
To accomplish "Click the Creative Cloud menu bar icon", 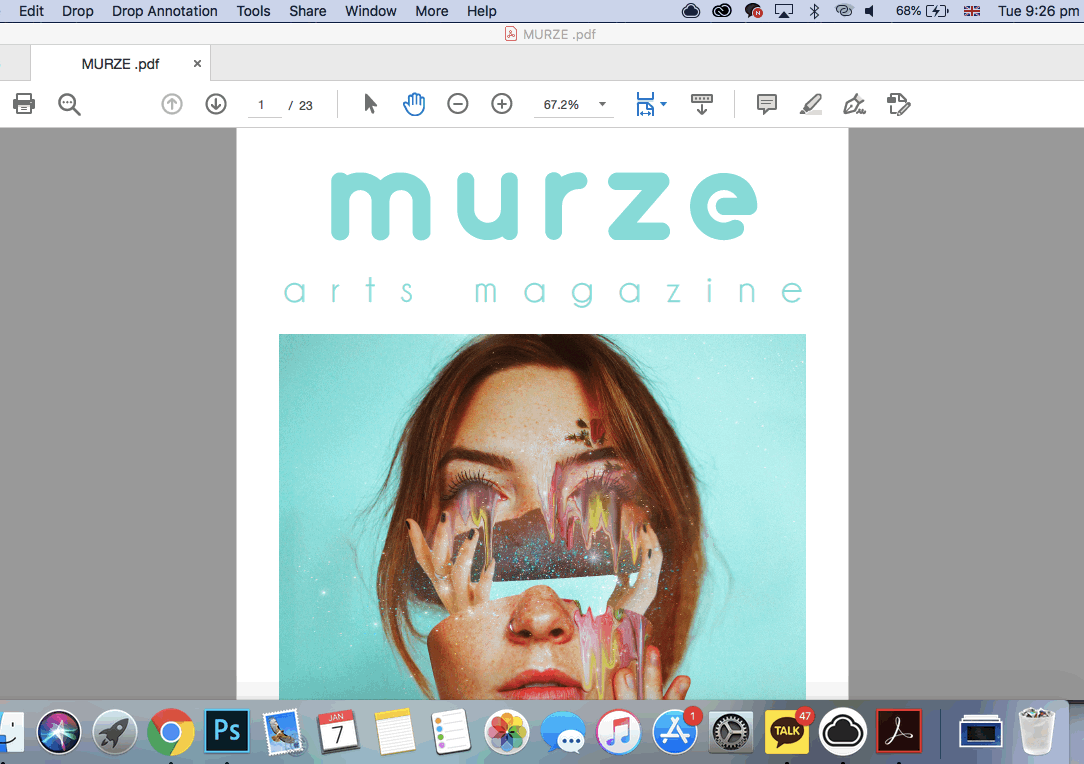I will 722,11.
